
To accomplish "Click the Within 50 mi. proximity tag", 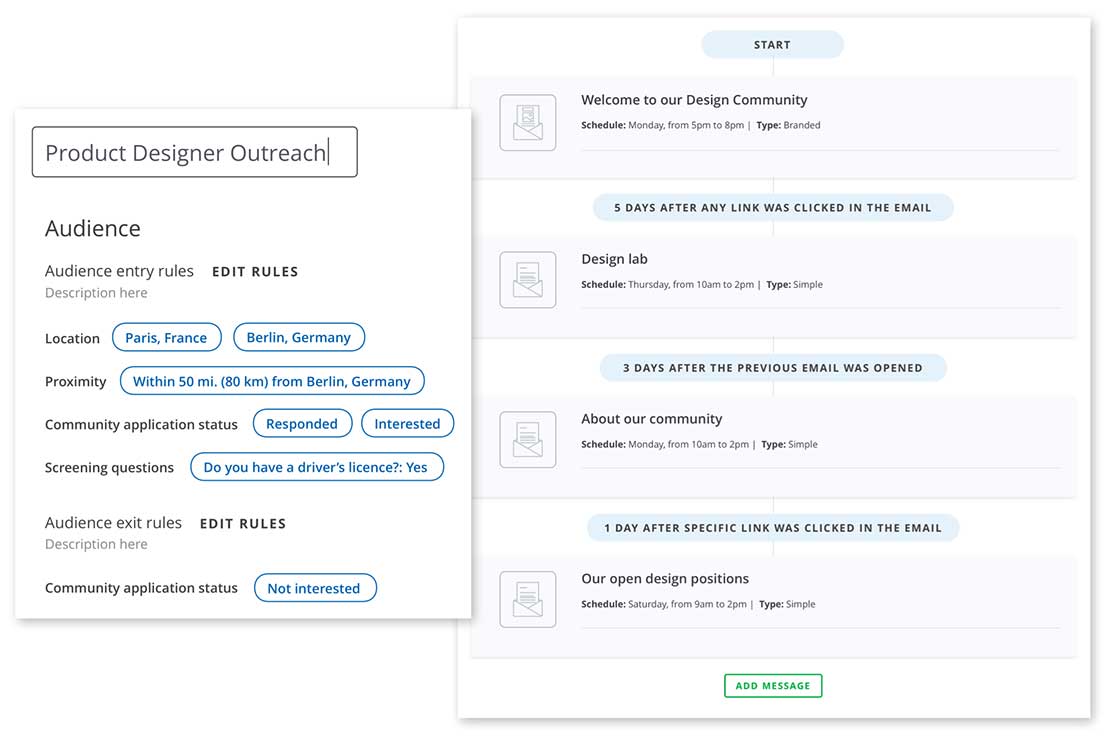I will pyautogui.click(x=271, y=381).
